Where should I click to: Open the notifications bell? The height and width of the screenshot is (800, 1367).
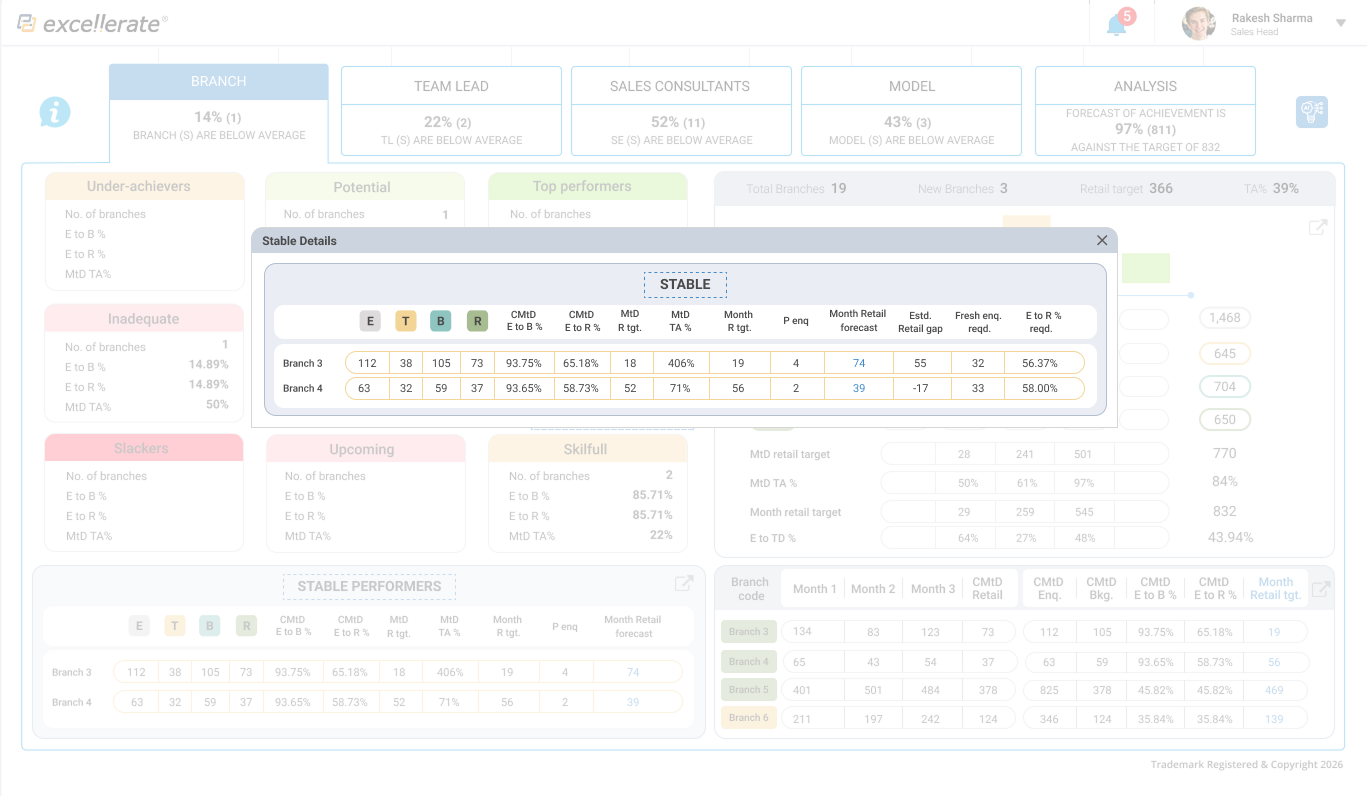coord(1117,24)
